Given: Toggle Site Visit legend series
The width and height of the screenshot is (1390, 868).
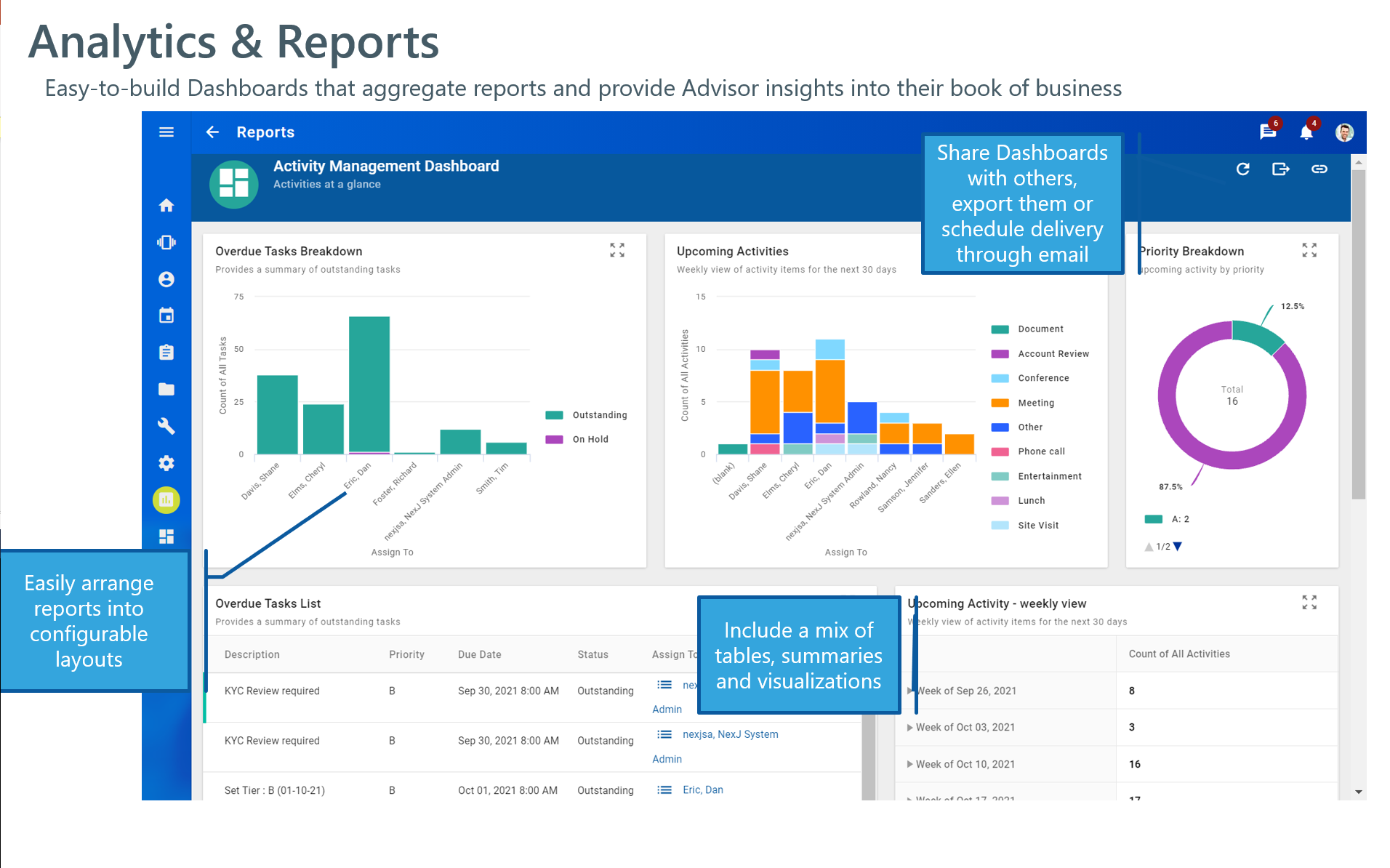Looking at the screenshot, I should (x=1025, y=526).
